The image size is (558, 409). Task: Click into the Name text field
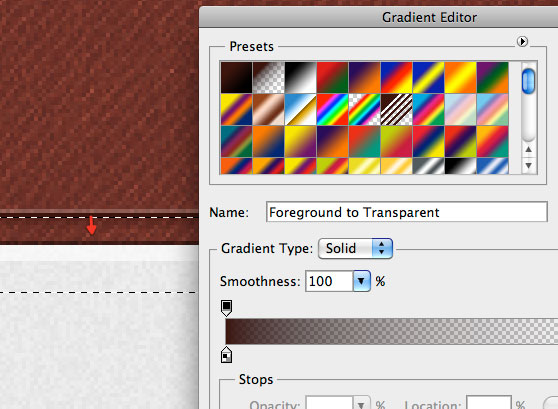(407, 212)
